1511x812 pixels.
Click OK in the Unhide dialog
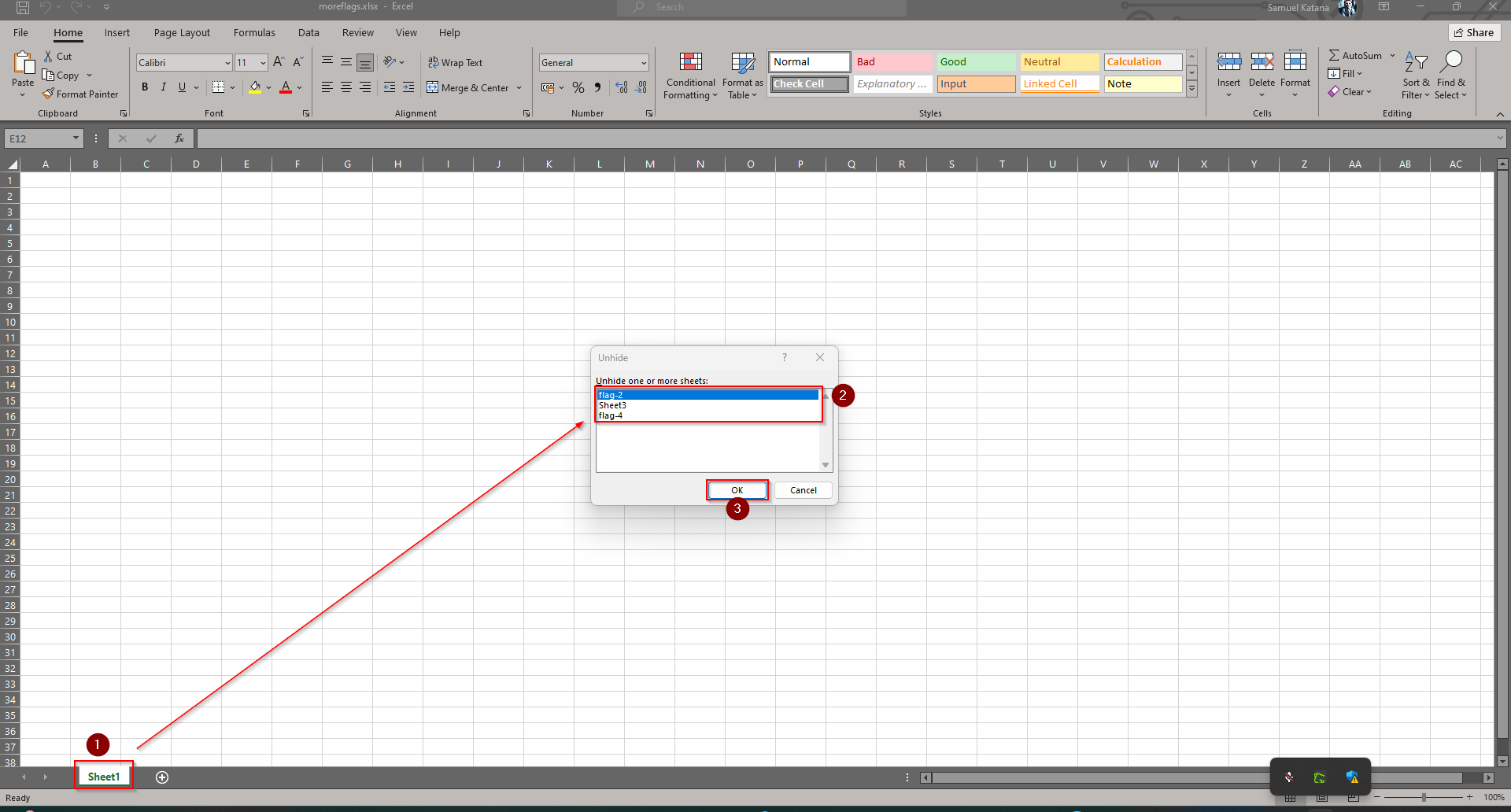(x=737, y=490)
